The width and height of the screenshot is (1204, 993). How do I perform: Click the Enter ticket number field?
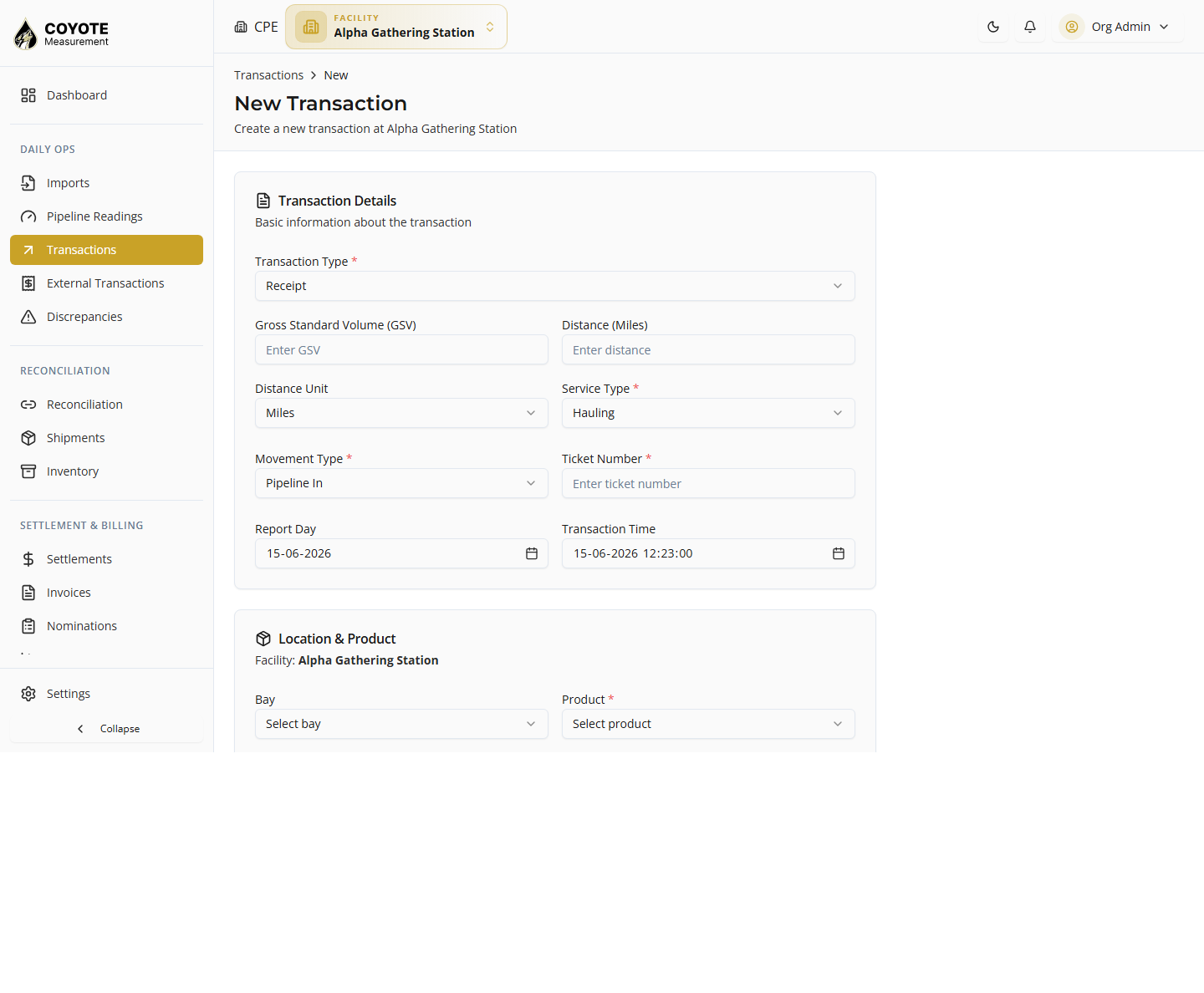[x=708, y=483]
